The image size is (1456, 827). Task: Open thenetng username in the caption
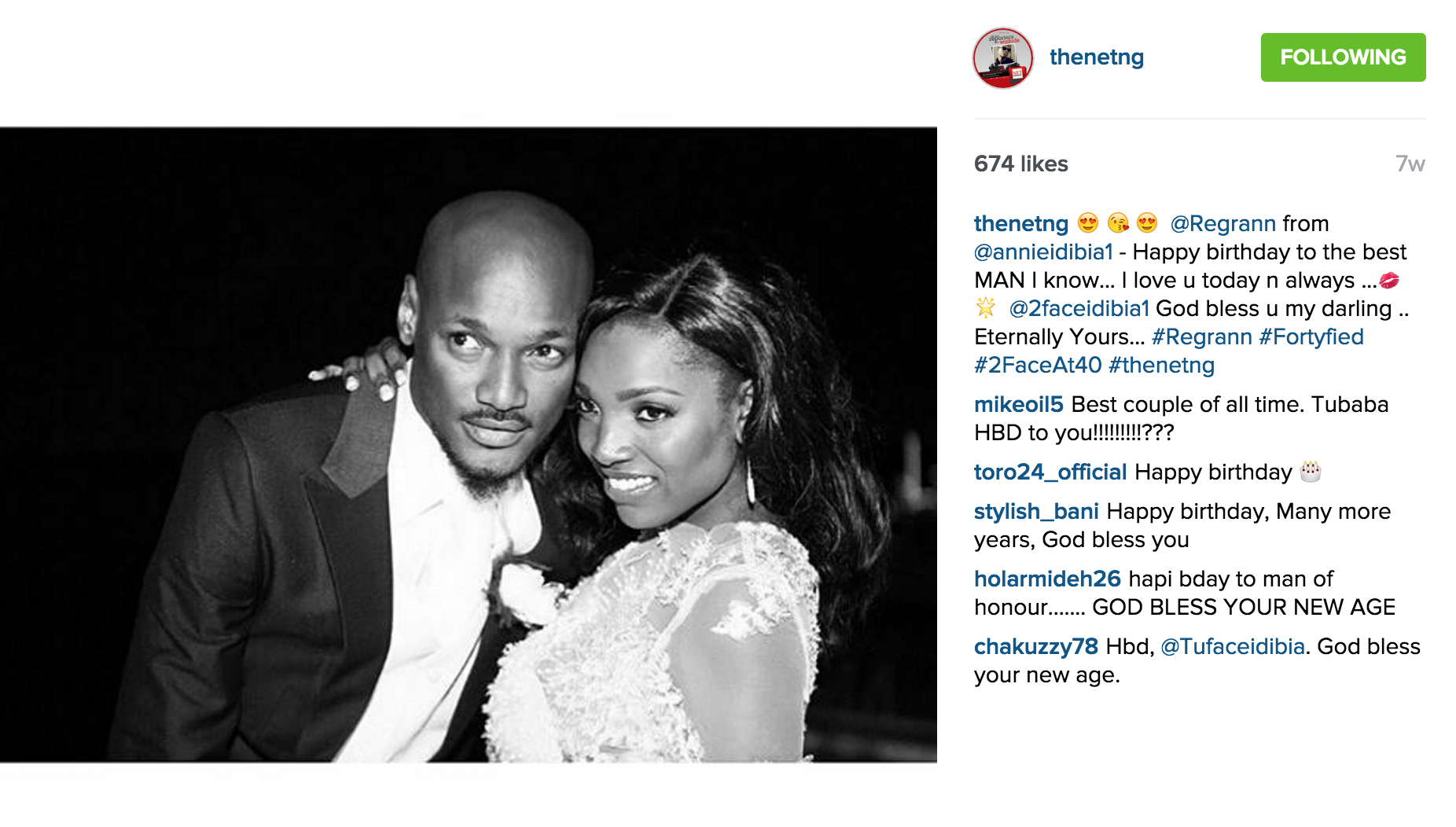pos(1021,223)
